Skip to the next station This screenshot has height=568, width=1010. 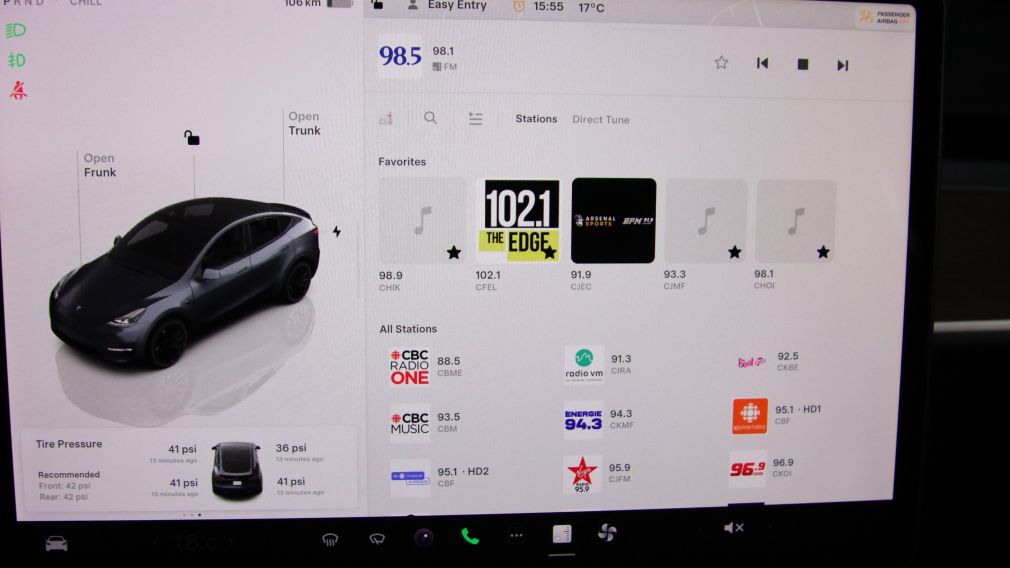(842, 65)
